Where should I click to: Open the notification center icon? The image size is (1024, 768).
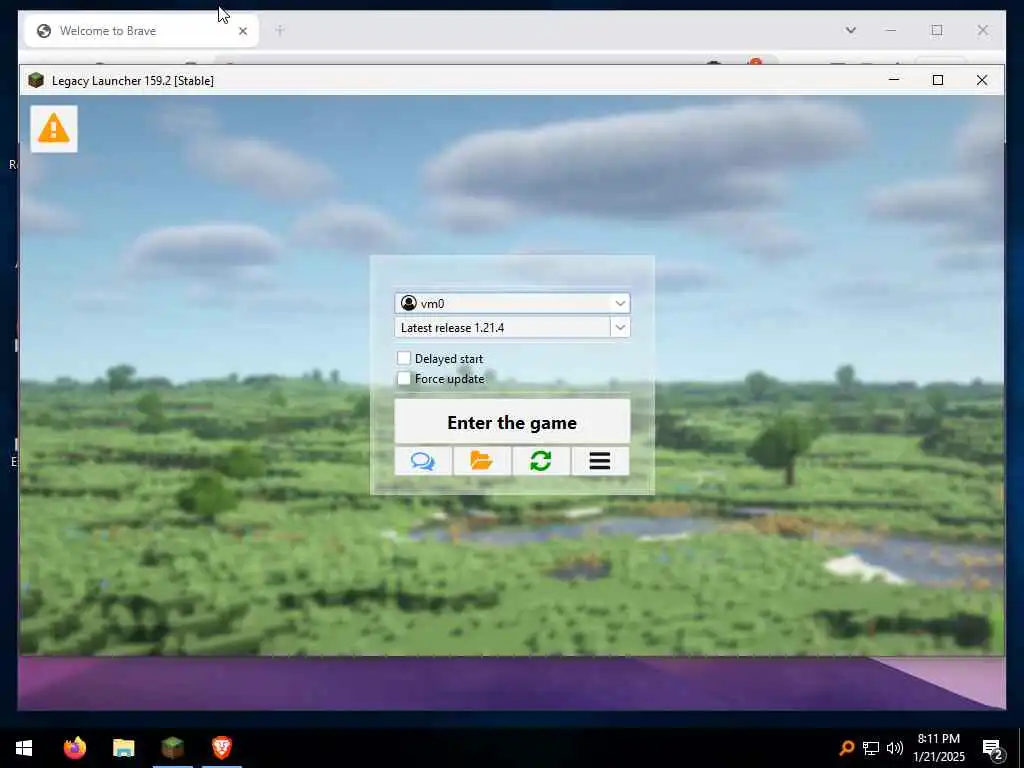click(x=993, y=748)
